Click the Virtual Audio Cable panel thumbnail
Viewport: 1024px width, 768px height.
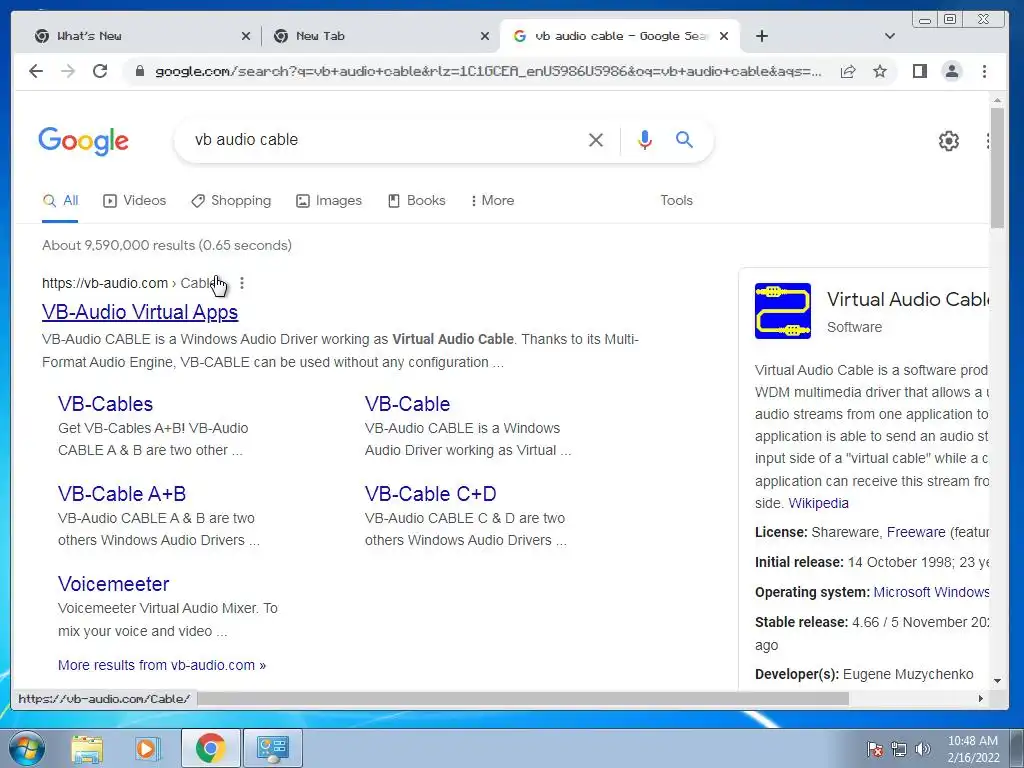782,311
